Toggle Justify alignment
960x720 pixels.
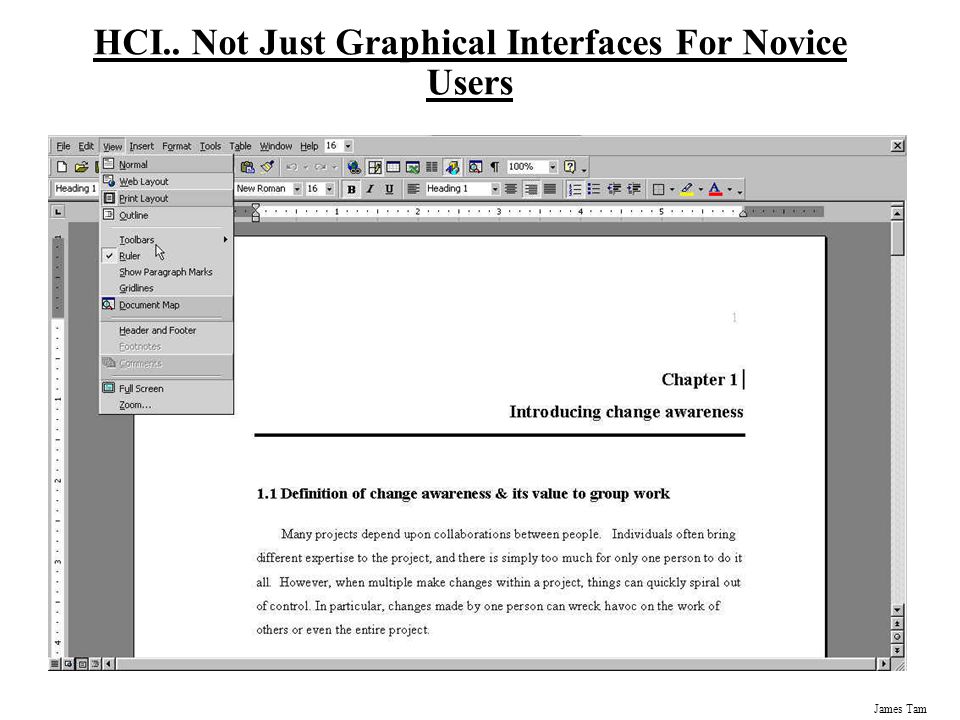coord(550,189)
